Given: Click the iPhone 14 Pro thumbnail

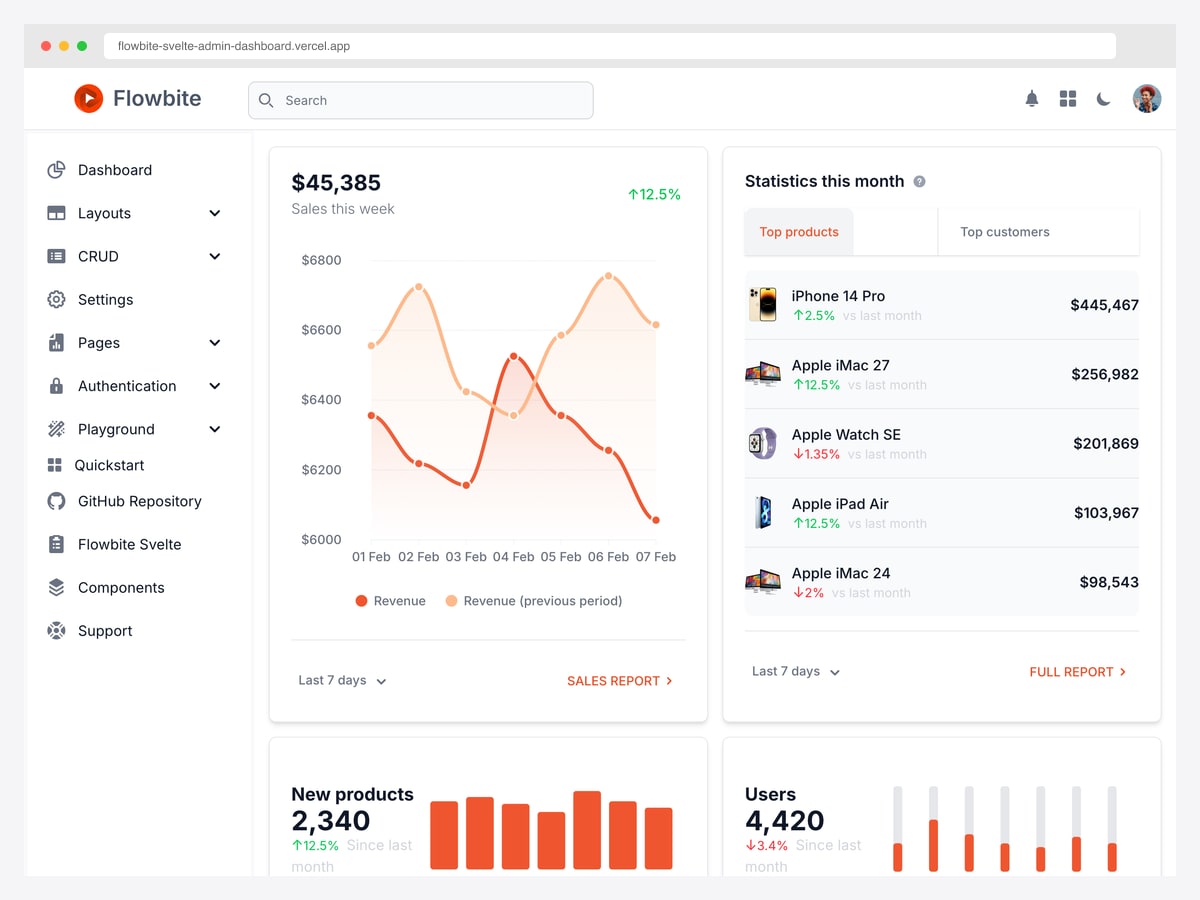Looking at the screenshot, I should pyautogui.click(x=762, y=304).
